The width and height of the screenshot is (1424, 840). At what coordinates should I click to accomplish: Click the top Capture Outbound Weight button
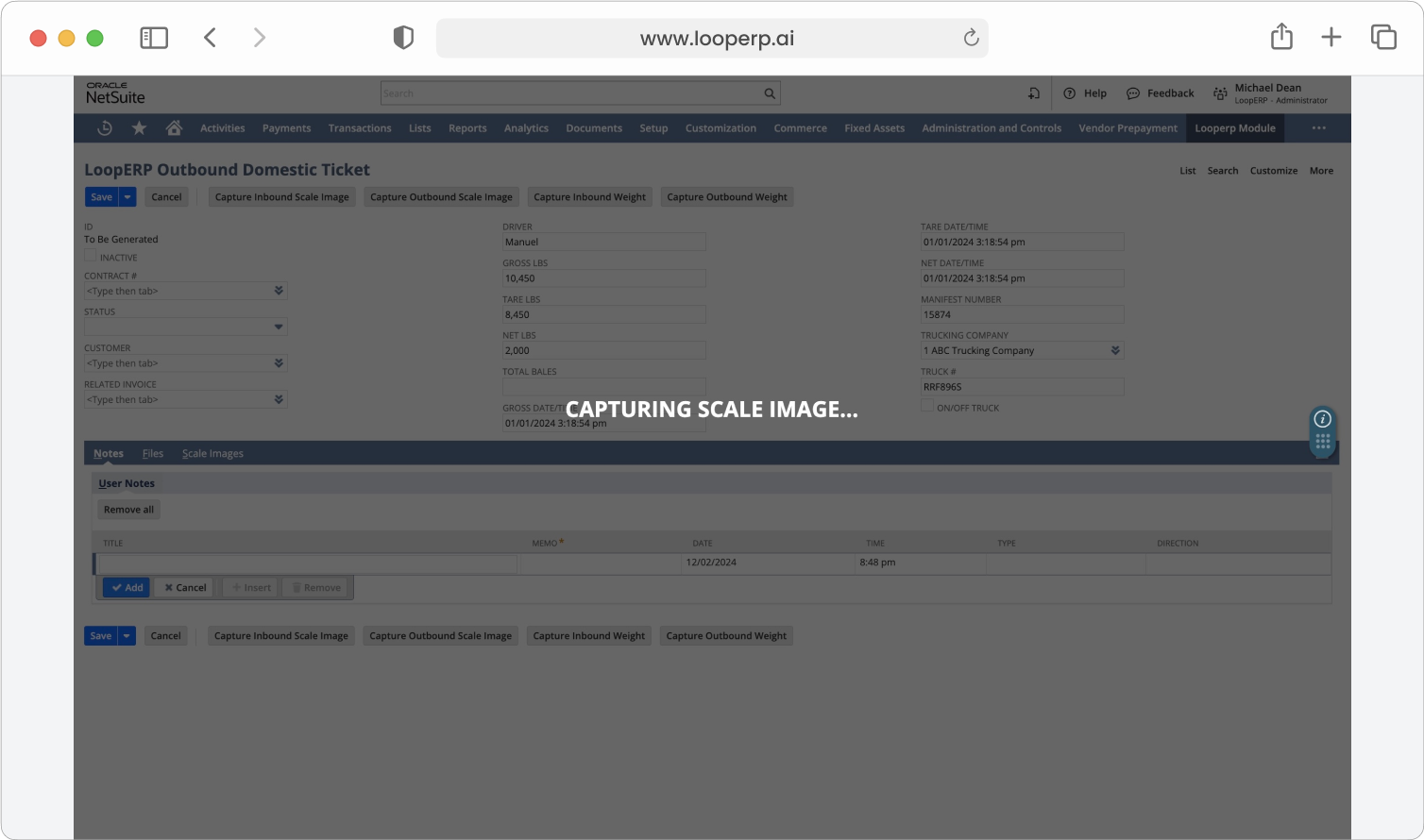coord(727,197)
